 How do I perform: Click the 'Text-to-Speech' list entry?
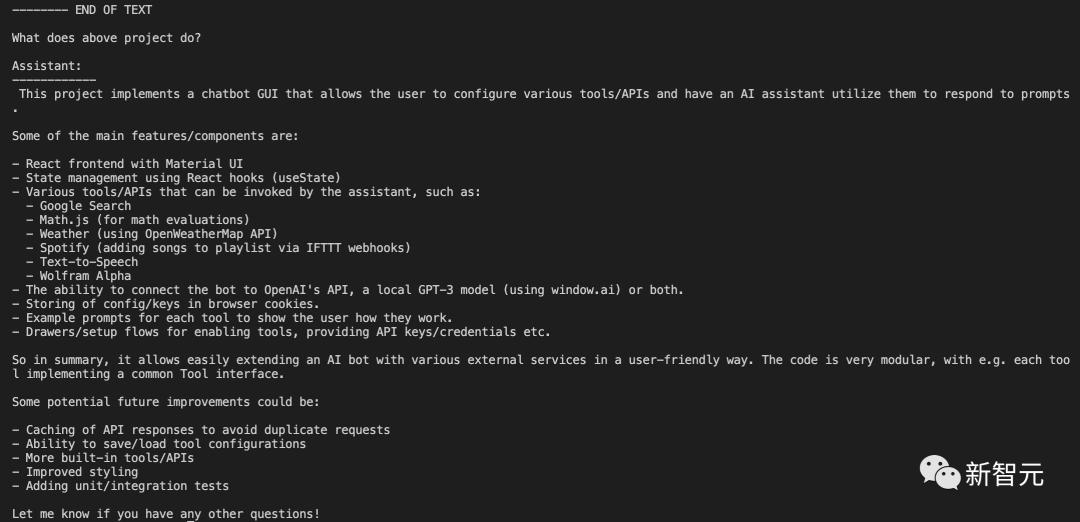[89, 262]
